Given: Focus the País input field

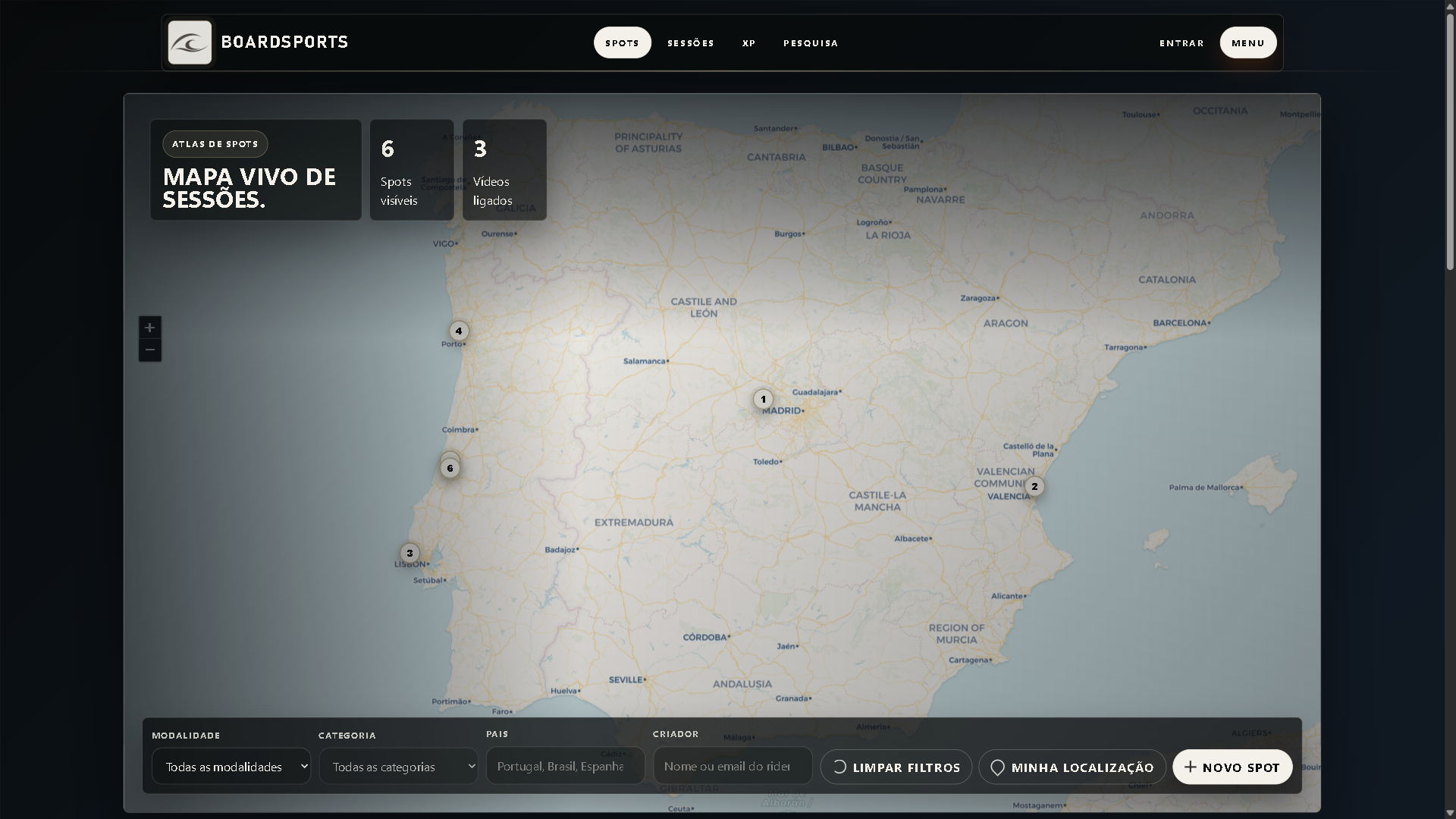Looking at the screenshot, I should pos(565,766).
